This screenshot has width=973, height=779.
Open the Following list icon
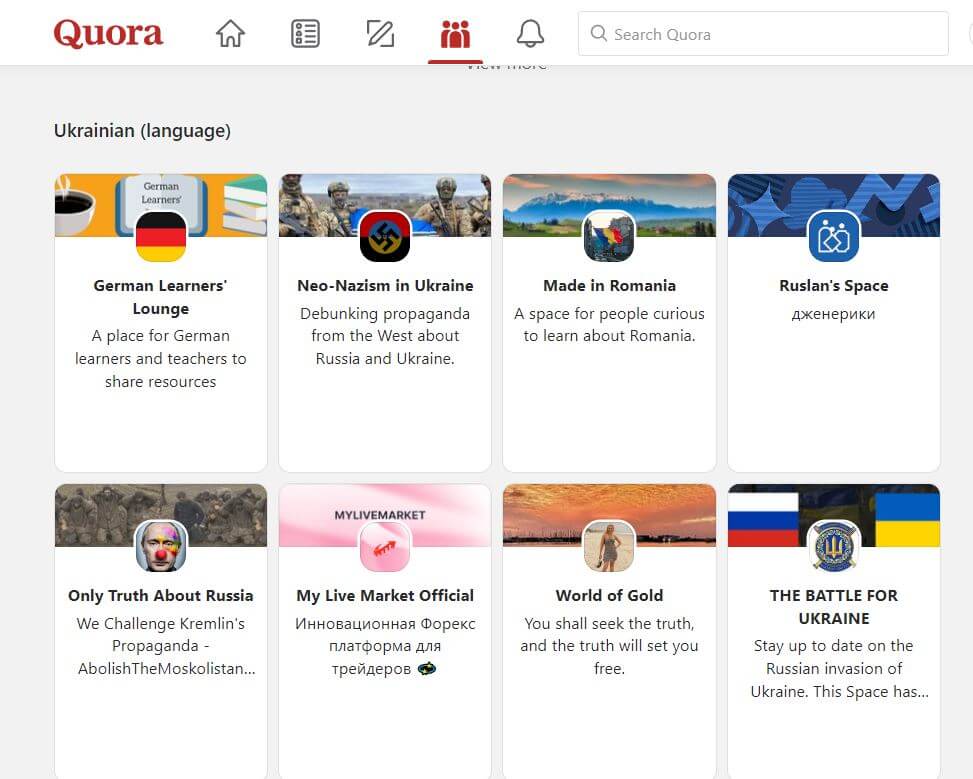(x=305, y=34)
